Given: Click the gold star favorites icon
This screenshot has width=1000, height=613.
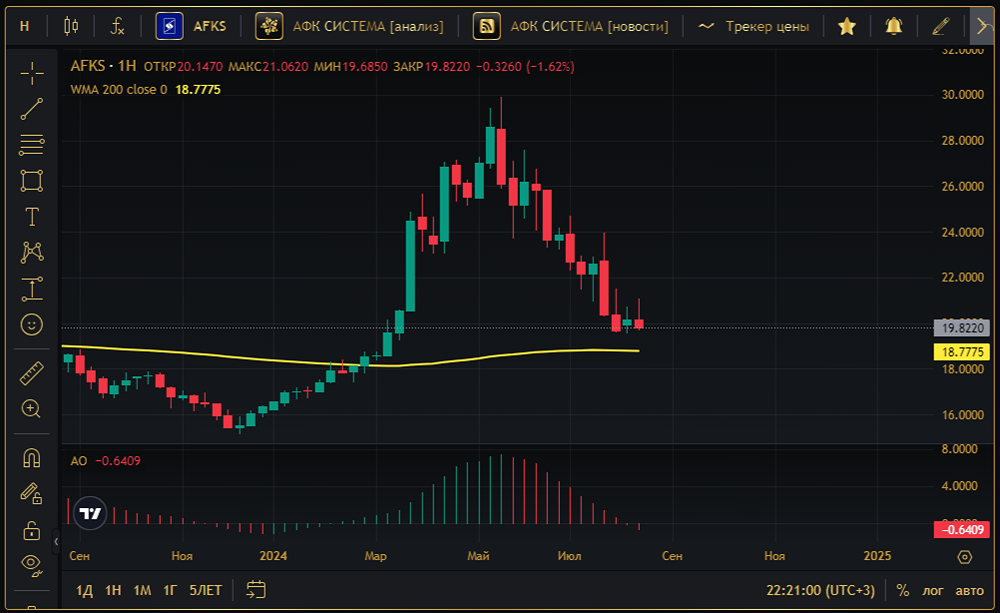Looking at the screenshot, I should (x=847, y=26).
